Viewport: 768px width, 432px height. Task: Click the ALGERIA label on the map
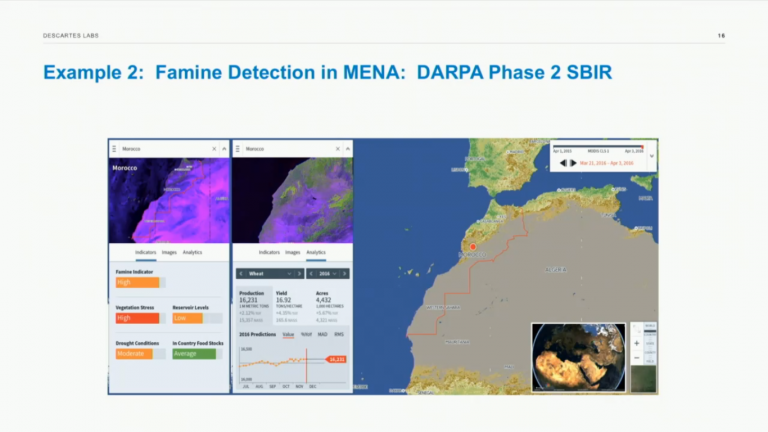(x=555, y=270)
